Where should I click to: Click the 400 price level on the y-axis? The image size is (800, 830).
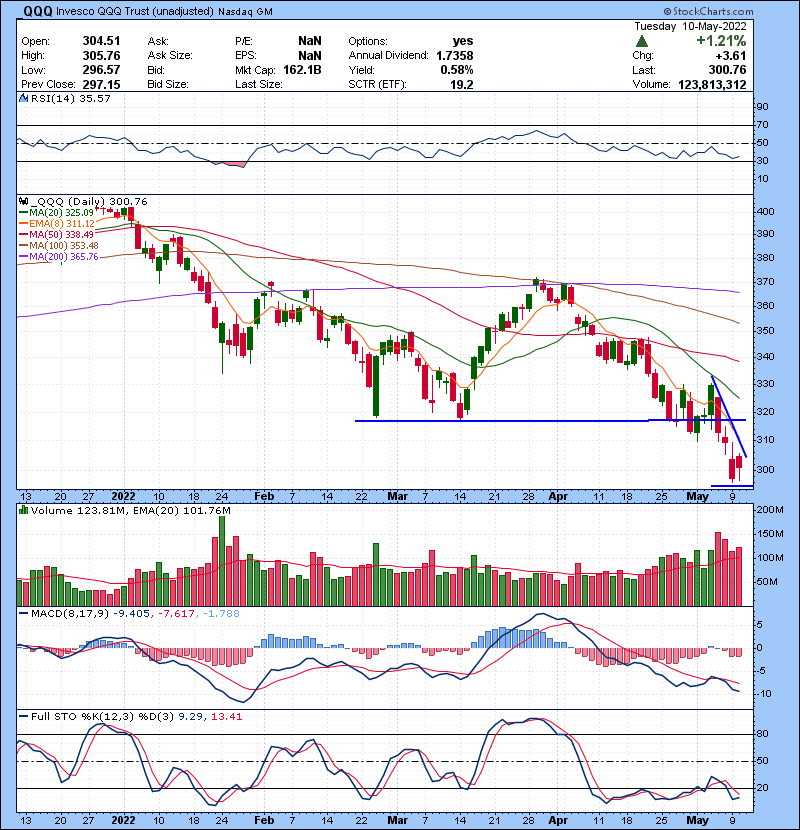click(x=766, y=212)
